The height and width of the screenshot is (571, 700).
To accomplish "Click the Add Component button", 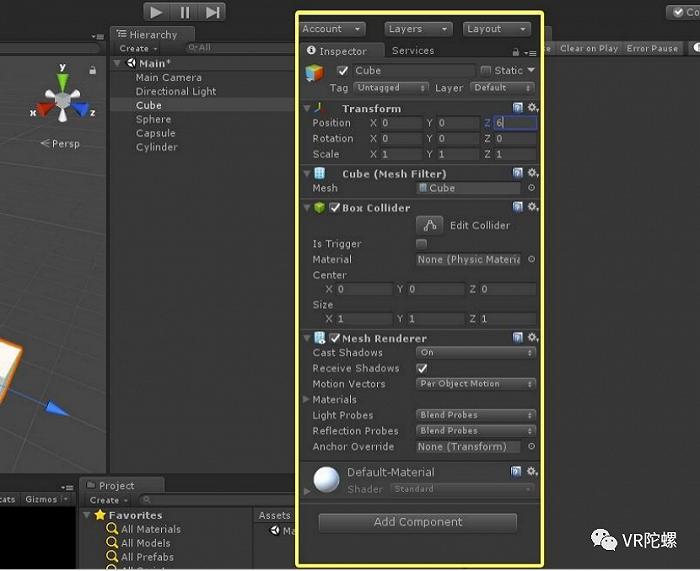I will coord(418,522).
